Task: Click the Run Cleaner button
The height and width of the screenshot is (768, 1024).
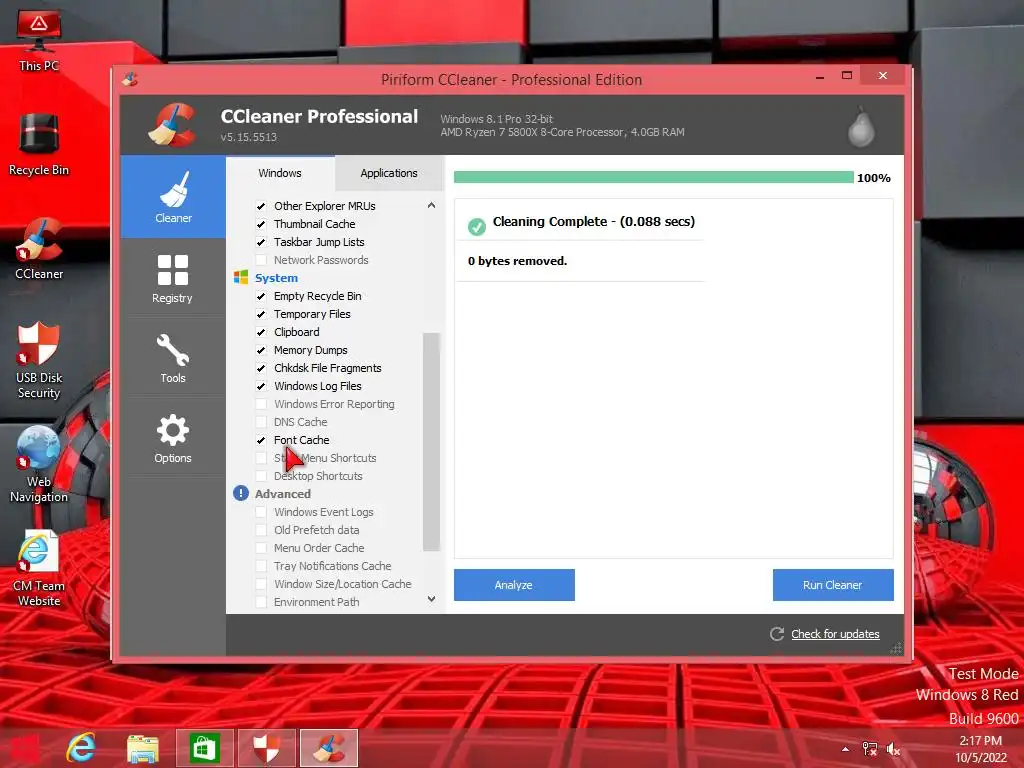Action: [833, 584]
